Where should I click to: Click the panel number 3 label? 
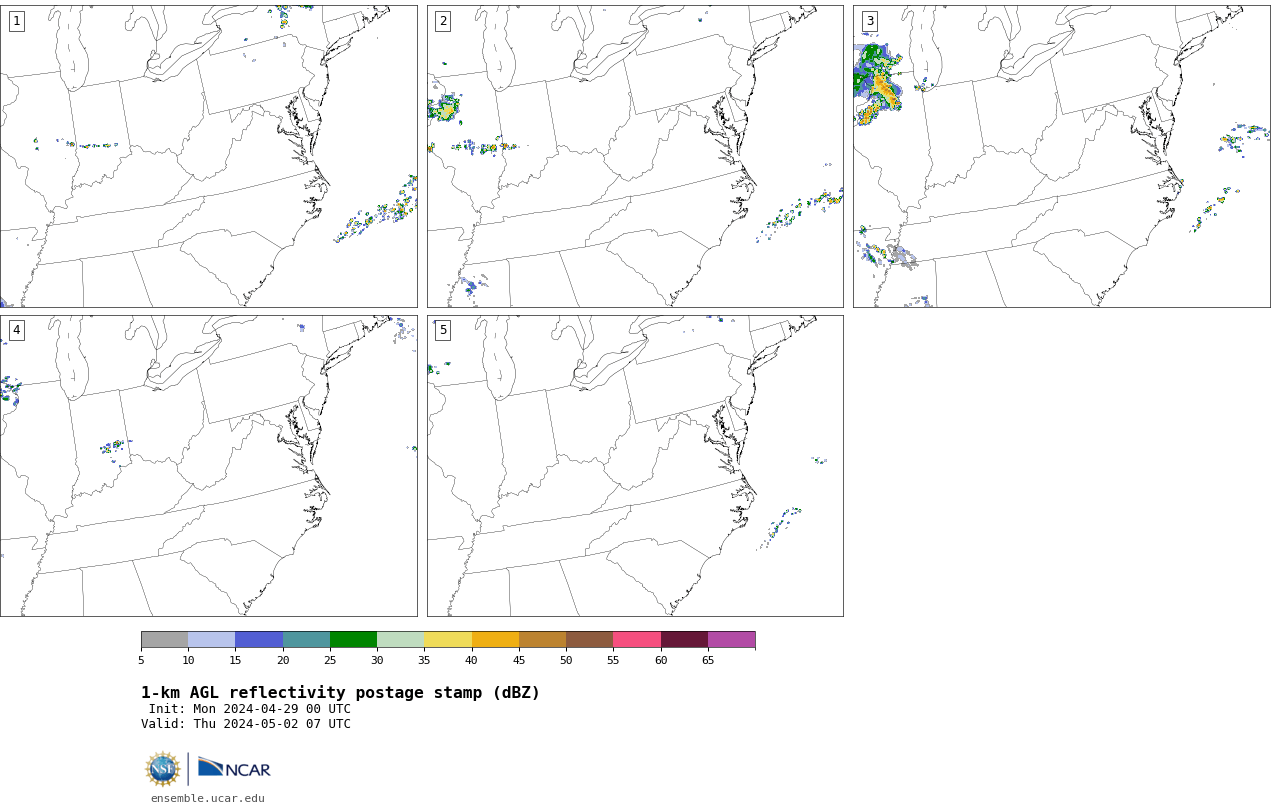[869, 21]
